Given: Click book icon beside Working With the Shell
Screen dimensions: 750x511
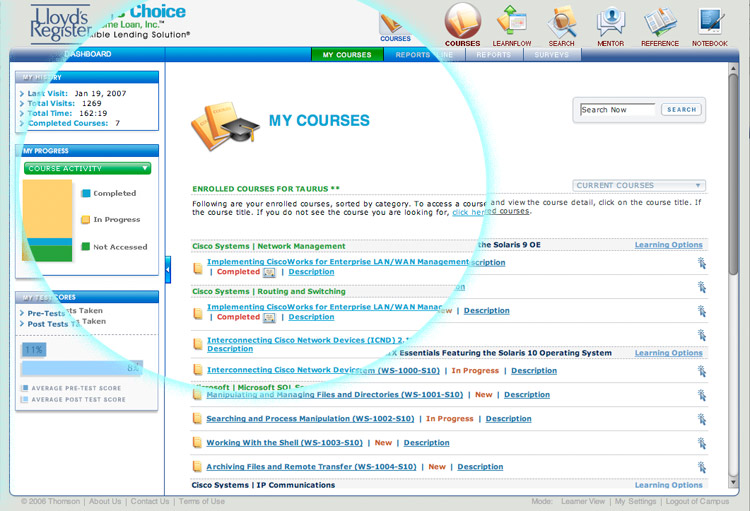Looking at the screenshot, I should click(x=197, y=443).
